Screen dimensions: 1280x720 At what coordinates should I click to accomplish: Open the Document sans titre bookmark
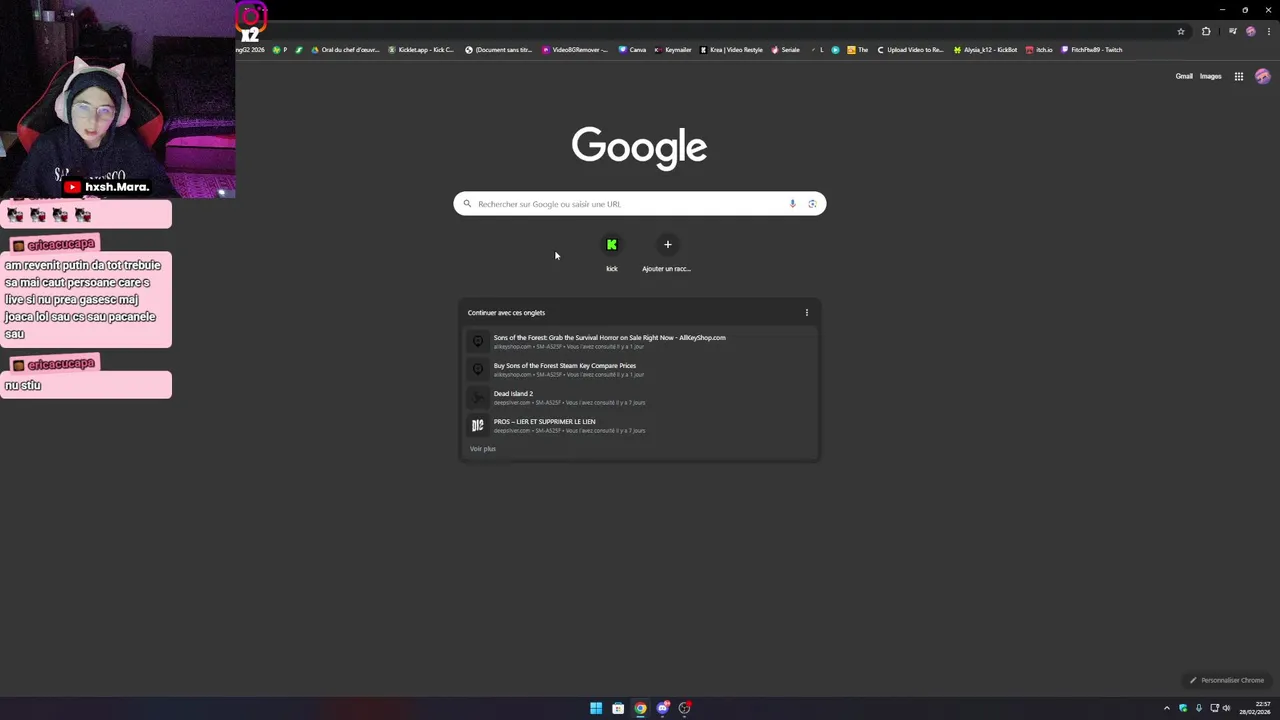click(x=499, y=49)
